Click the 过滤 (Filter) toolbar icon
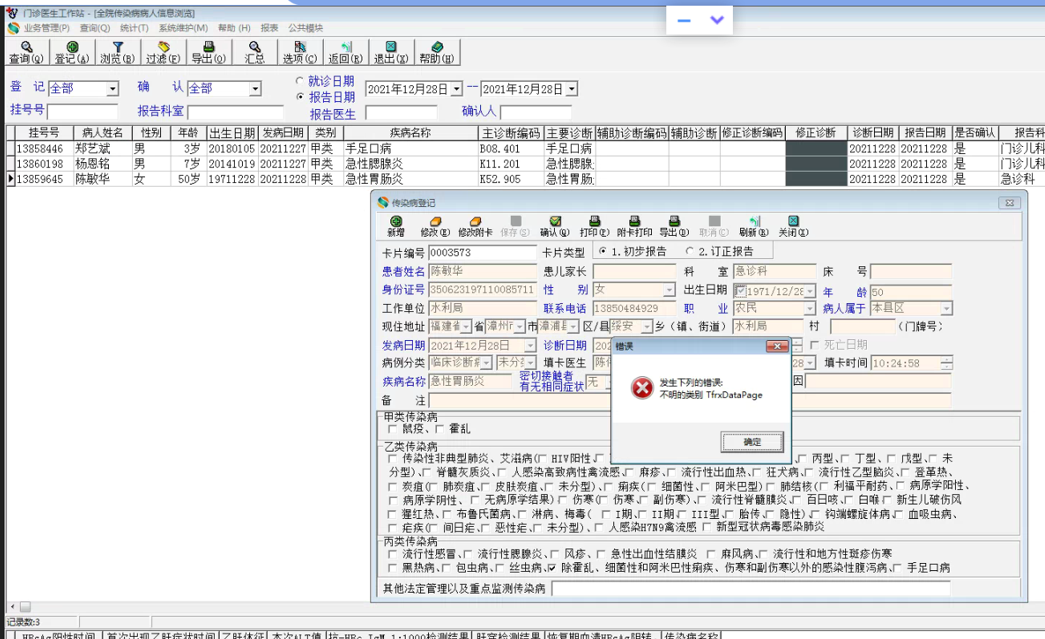1045x639 pixels. coord(163,52)
